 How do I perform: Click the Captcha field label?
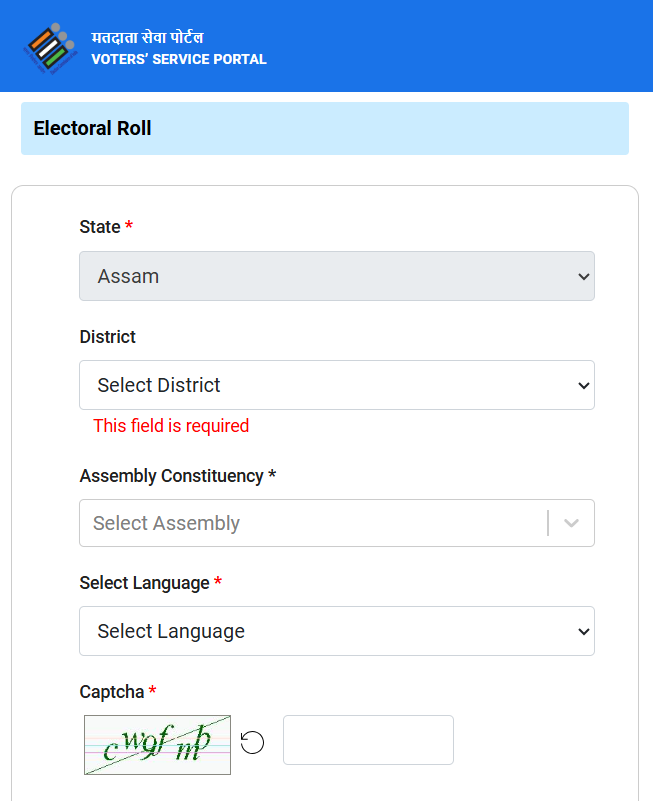click(x=112, y=692)
